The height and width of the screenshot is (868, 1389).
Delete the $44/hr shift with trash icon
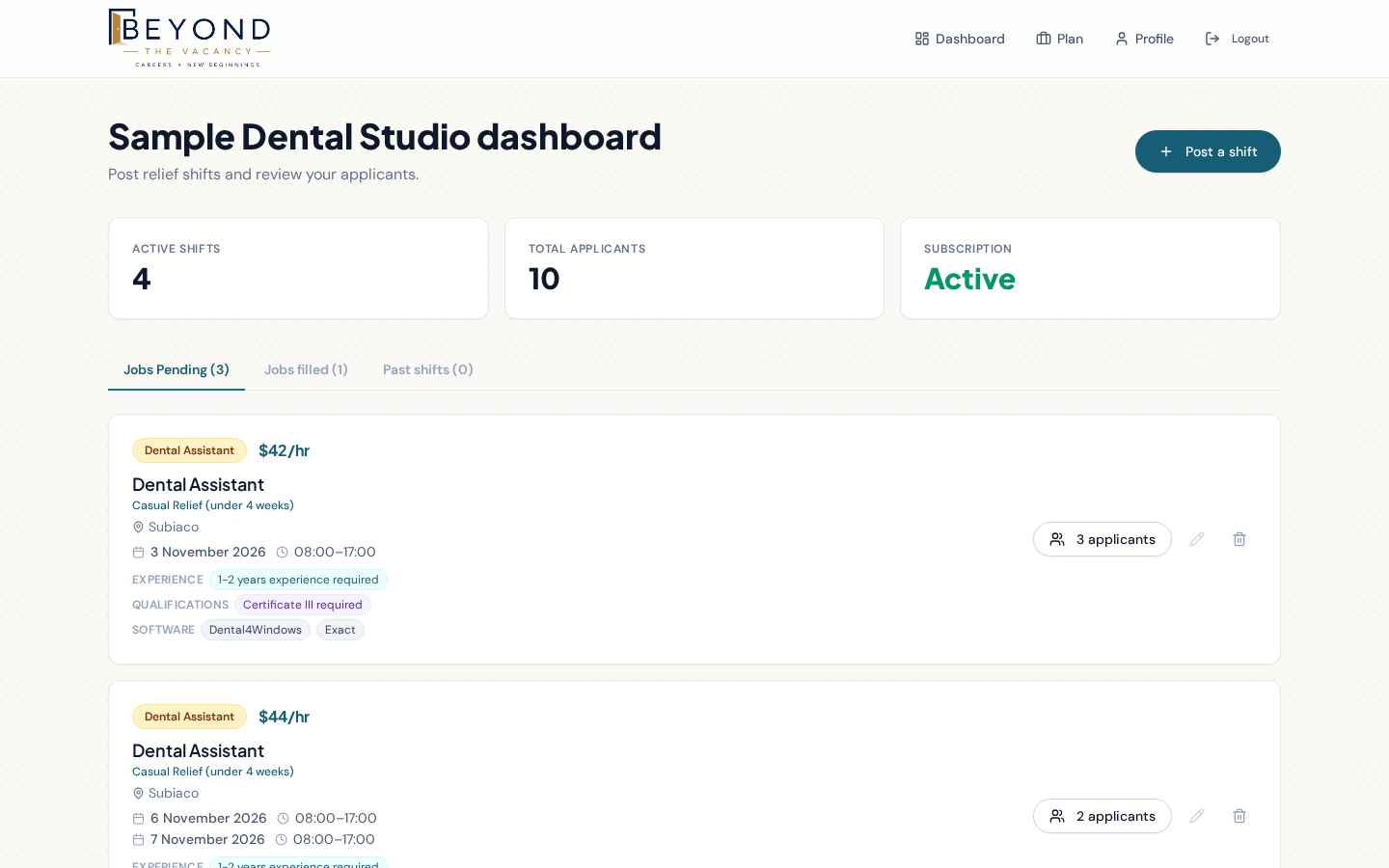(x=1239, y=816)
